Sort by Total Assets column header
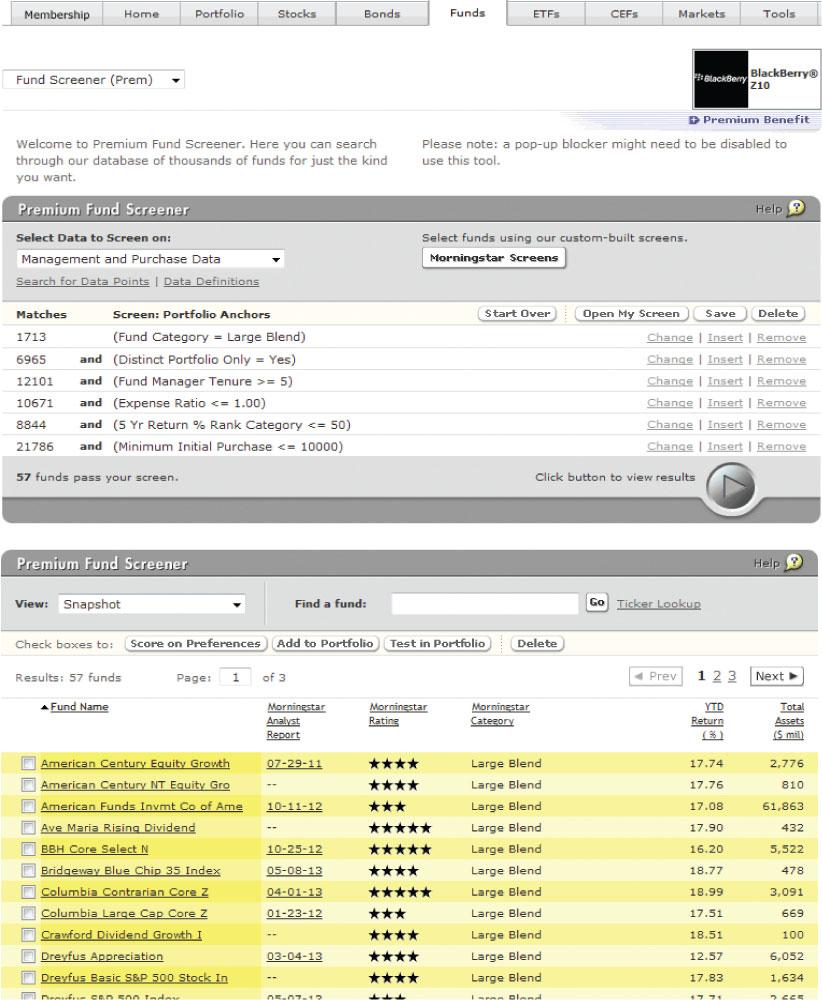This screenshot has width=822, height=1000. (789, 721)
